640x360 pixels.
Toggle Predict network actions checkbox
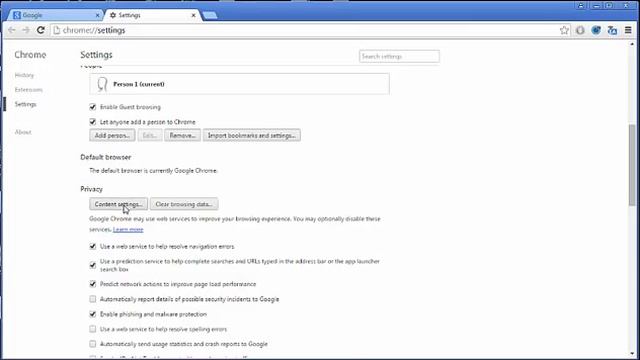point(93,284)
